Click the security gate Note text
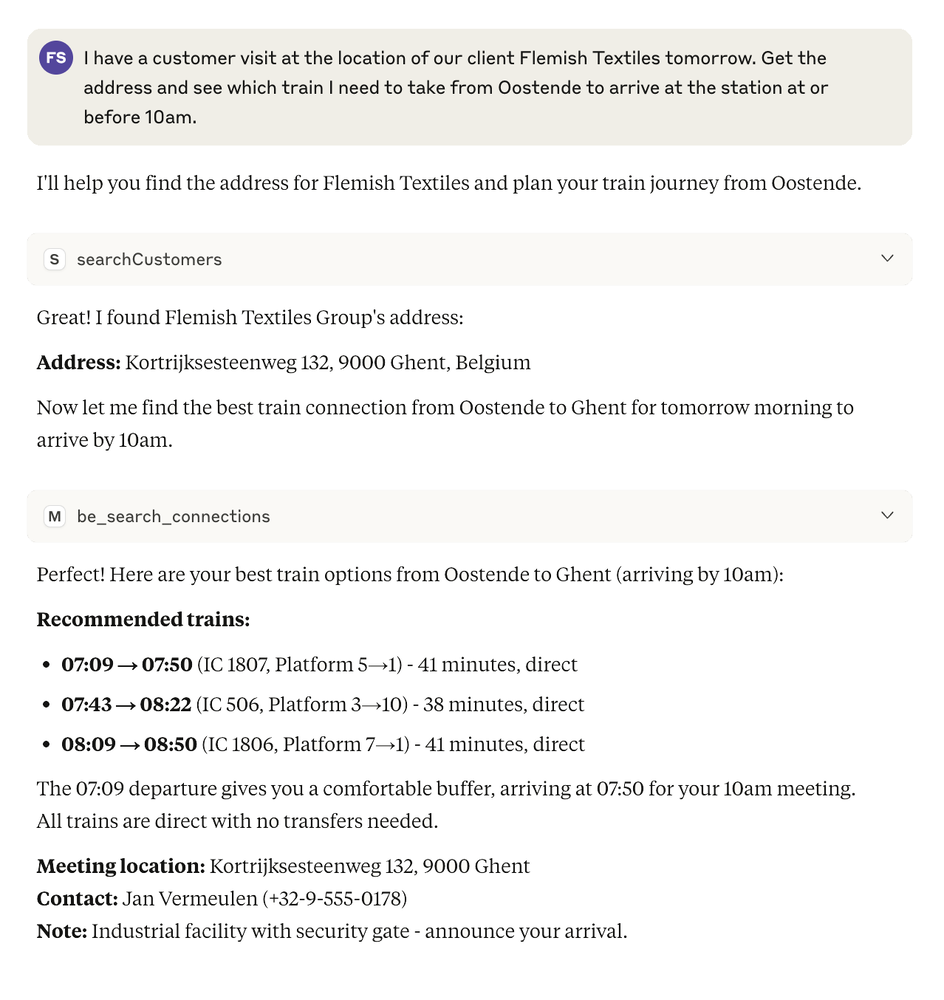944x1000 pixels. (x=330, y=931)
